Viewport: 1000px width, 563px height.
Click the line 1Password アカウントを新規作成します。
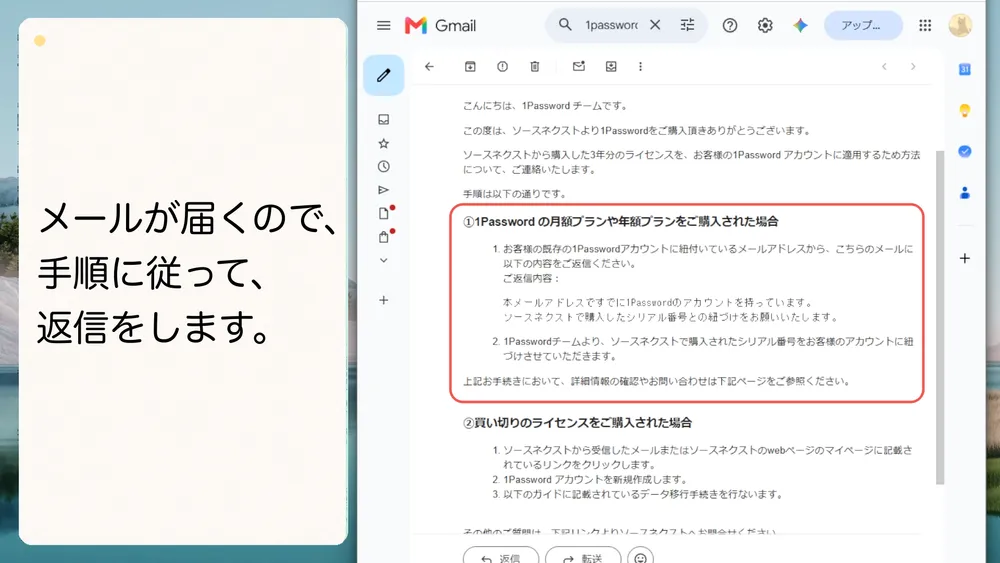click(x=596, y=479)
